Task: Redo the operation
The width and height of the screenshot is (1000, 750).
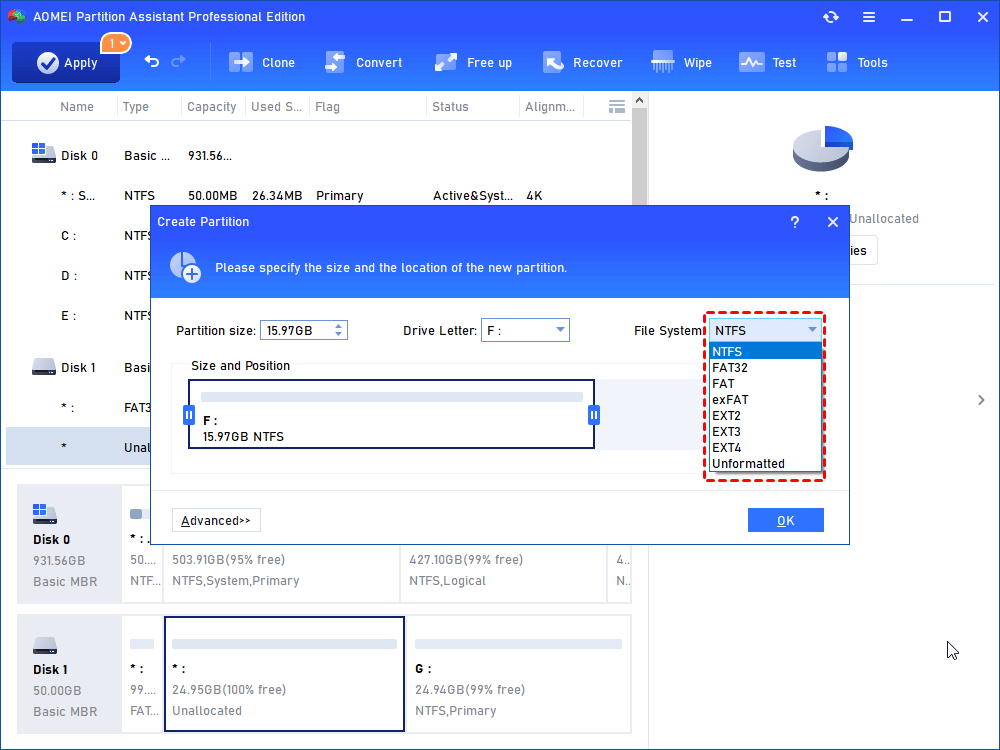Action: tap(179, 61)
